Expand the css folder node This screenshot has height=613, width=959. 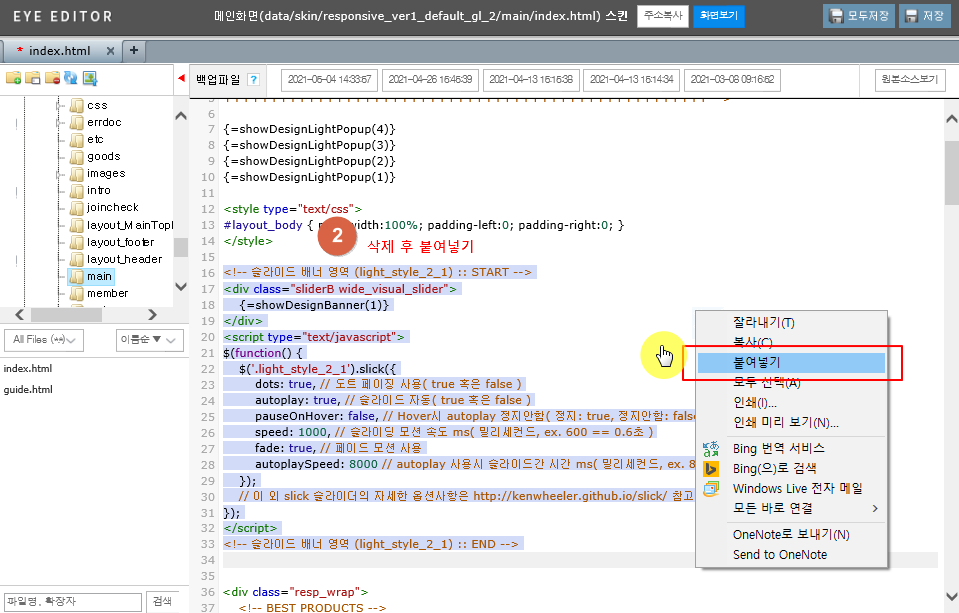tap(59, 105)
